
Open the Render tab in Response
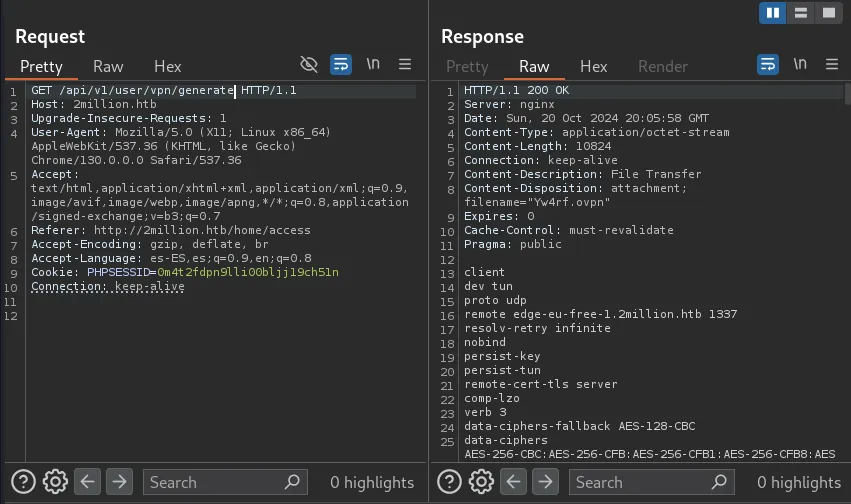[663, 66]
